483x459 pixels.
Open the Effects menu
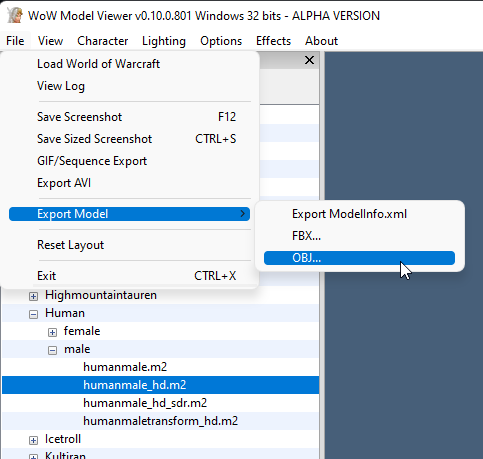pyautogui.click(x=273, y=41)
